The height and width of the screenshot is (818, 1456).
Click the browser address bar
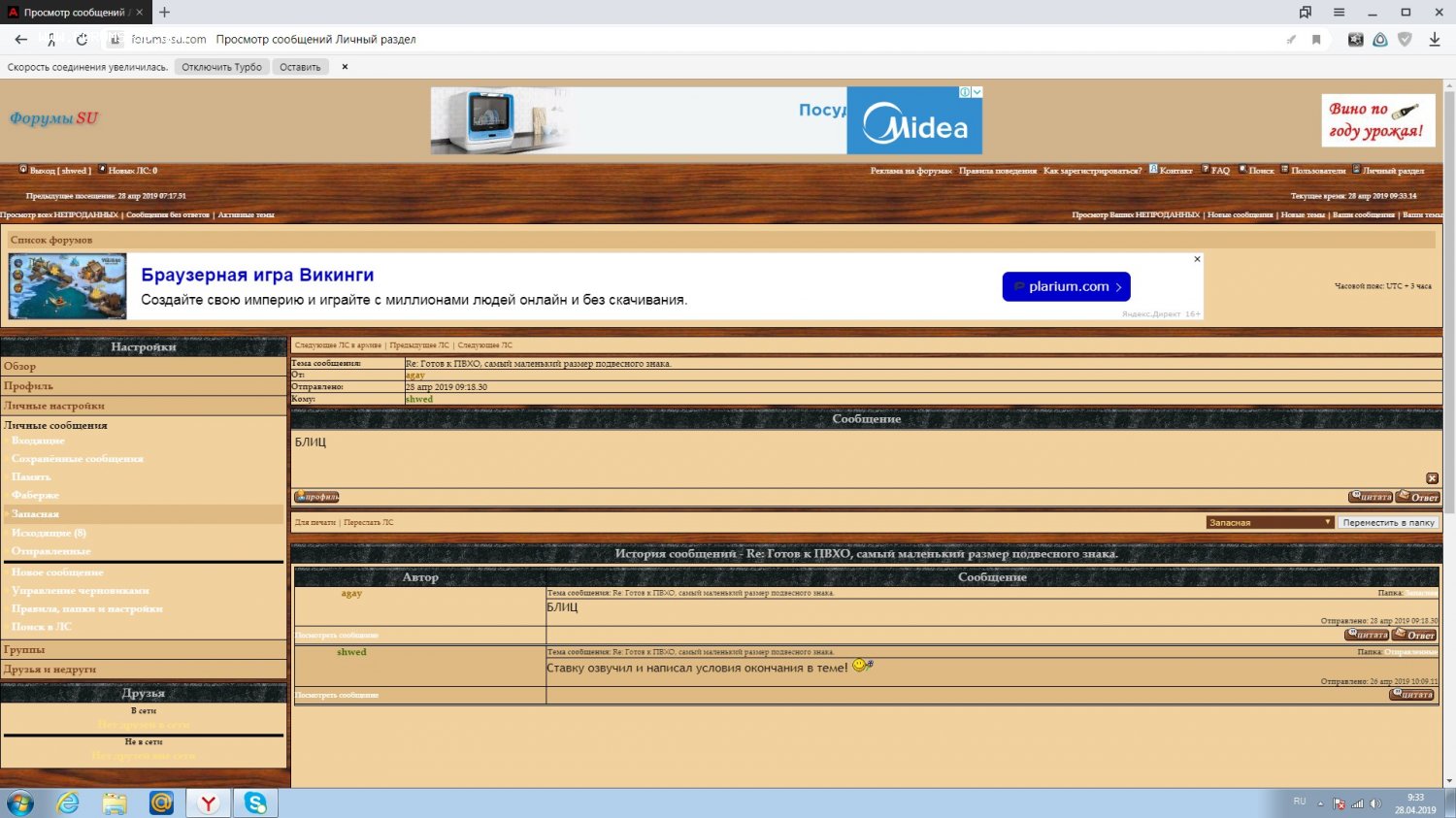[679, 40]
